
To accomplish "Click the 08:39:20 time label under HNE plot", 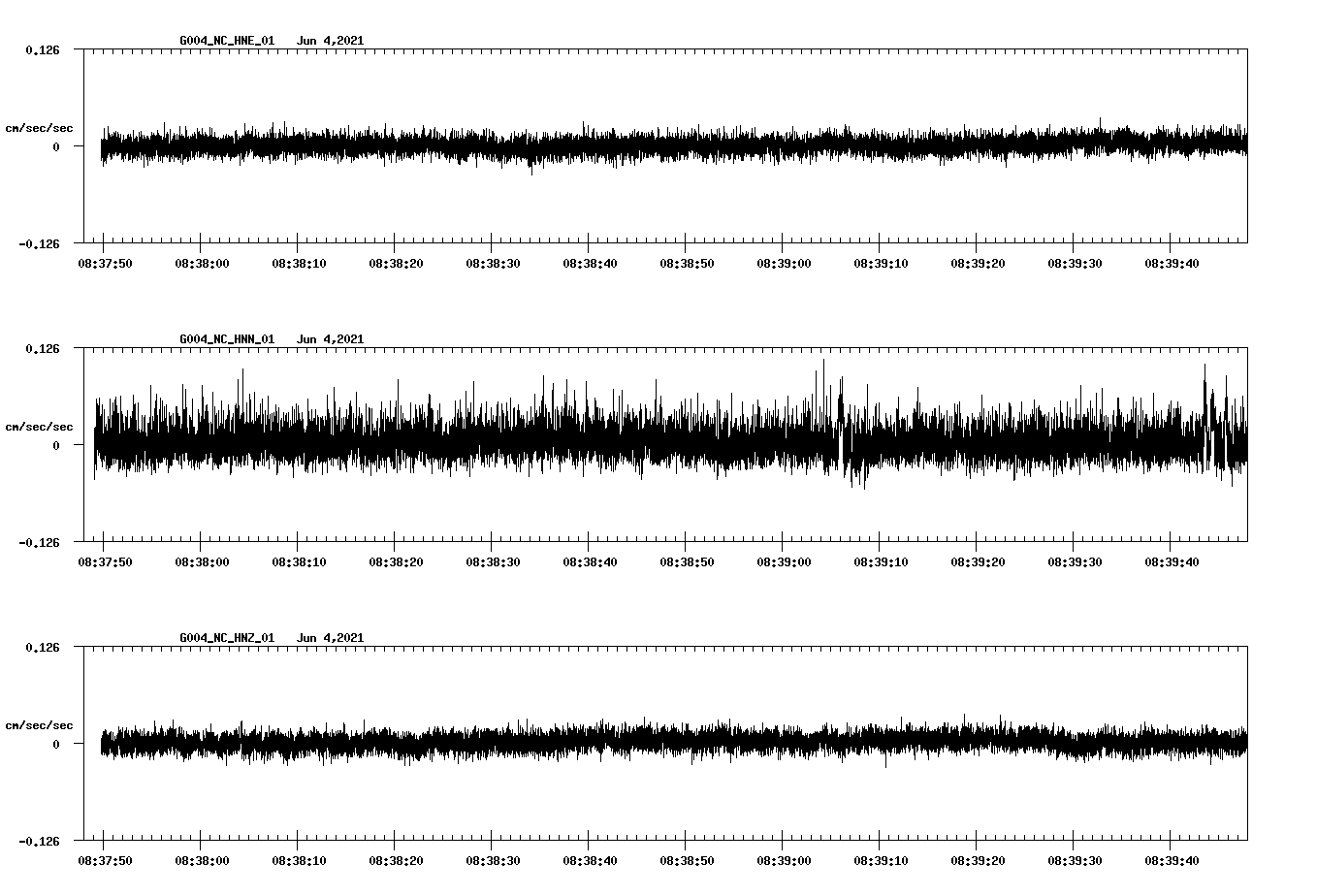I will point(978,264).
